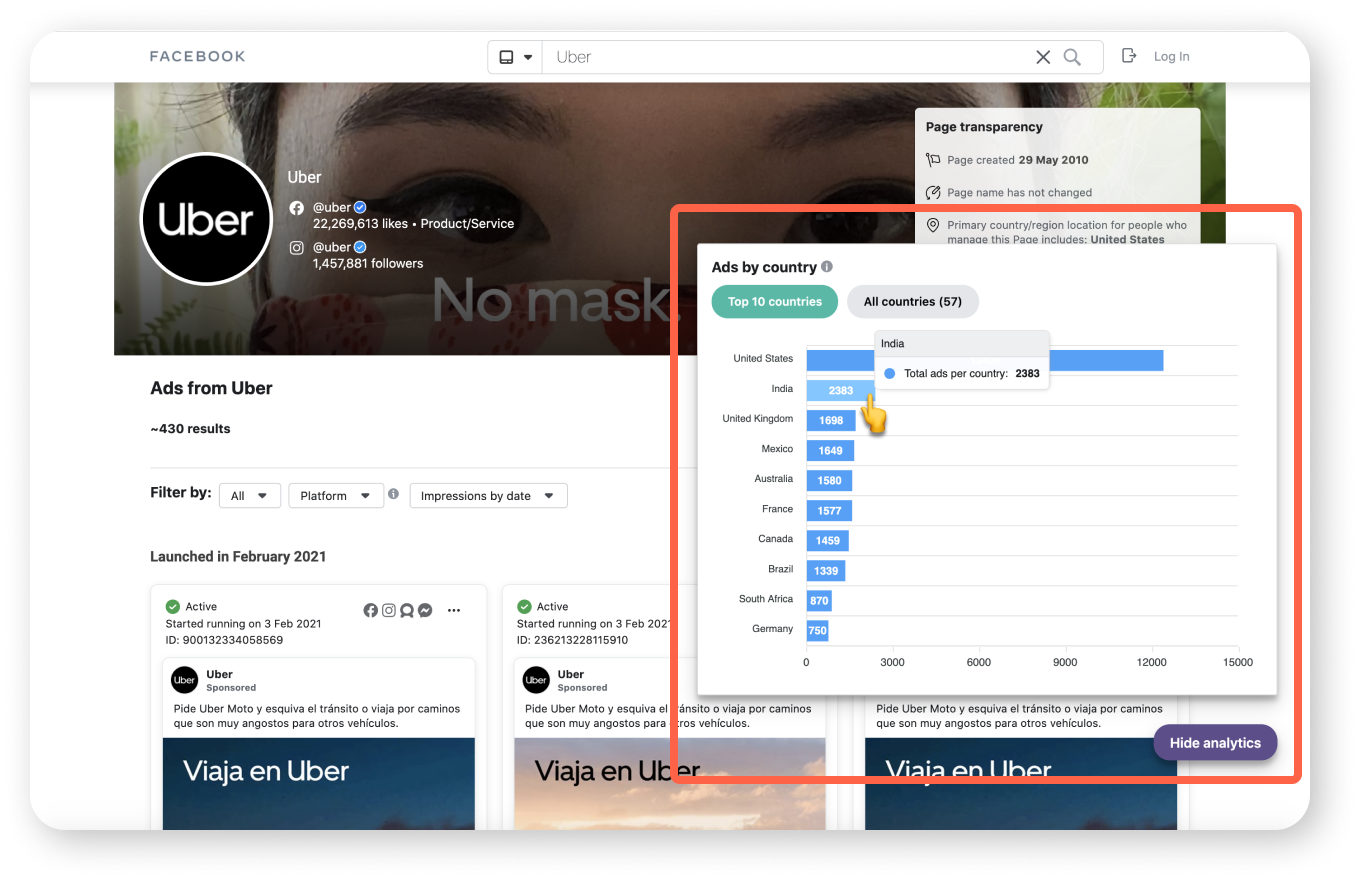Click the Mexico bar showing 1649

pyautogui.click(x=830, y=450)
